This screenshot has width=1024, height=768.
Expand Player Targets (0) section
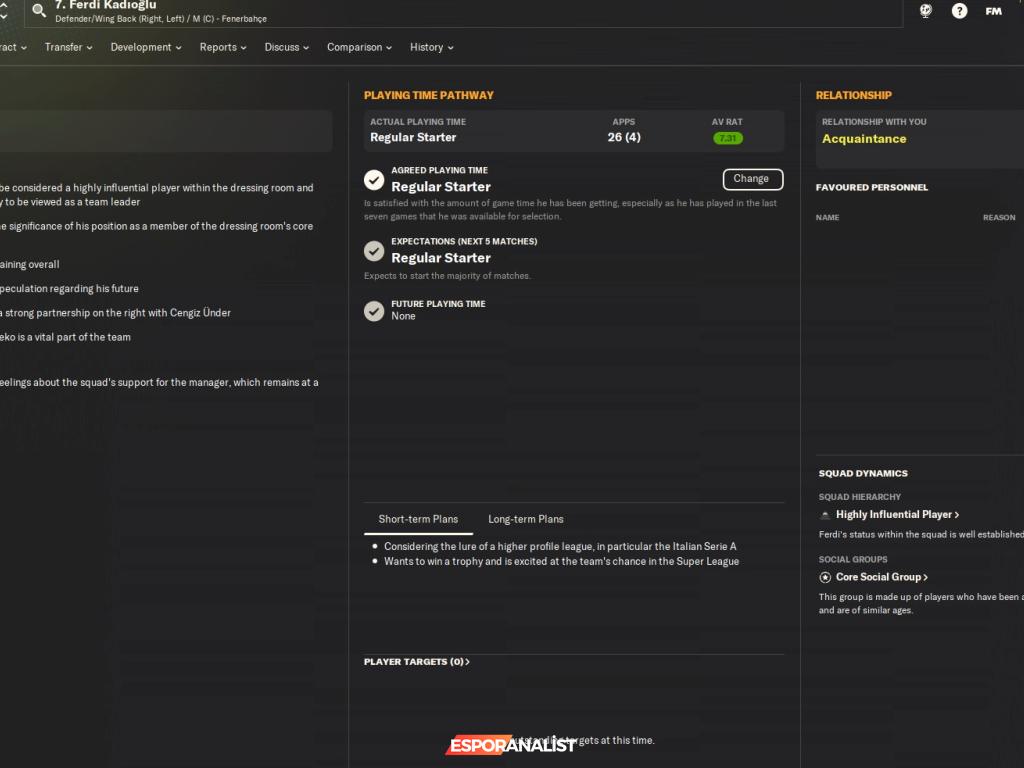pyautogui.click(x=417, y=662)
